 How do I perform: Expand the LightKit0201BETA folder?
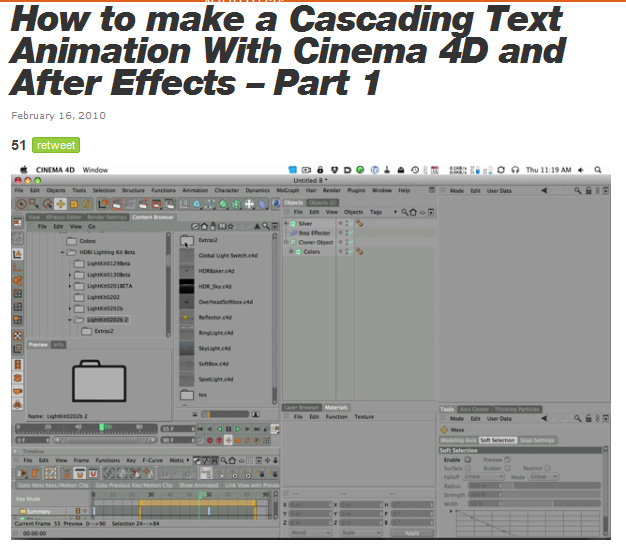pyautogui.click(x=70, y=286)
